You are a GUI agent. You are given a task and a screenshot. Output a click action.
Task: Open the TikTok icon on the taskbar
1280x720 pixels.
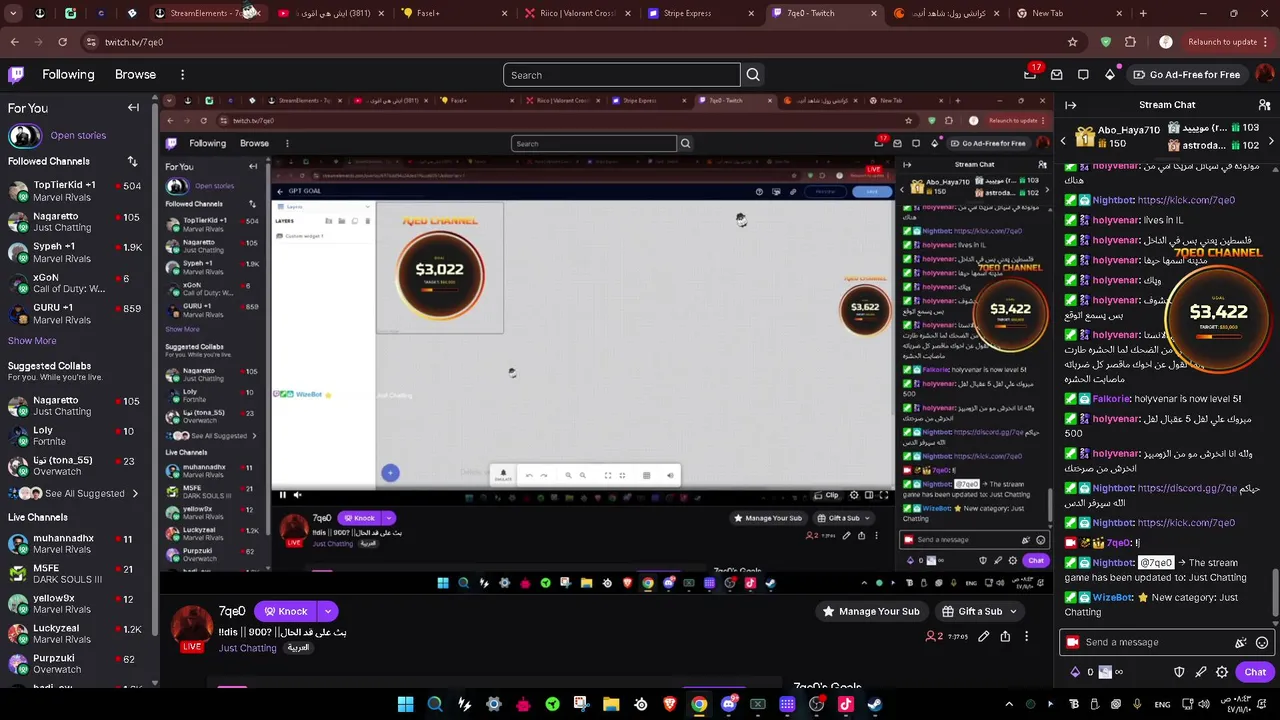tap(846, 704)
